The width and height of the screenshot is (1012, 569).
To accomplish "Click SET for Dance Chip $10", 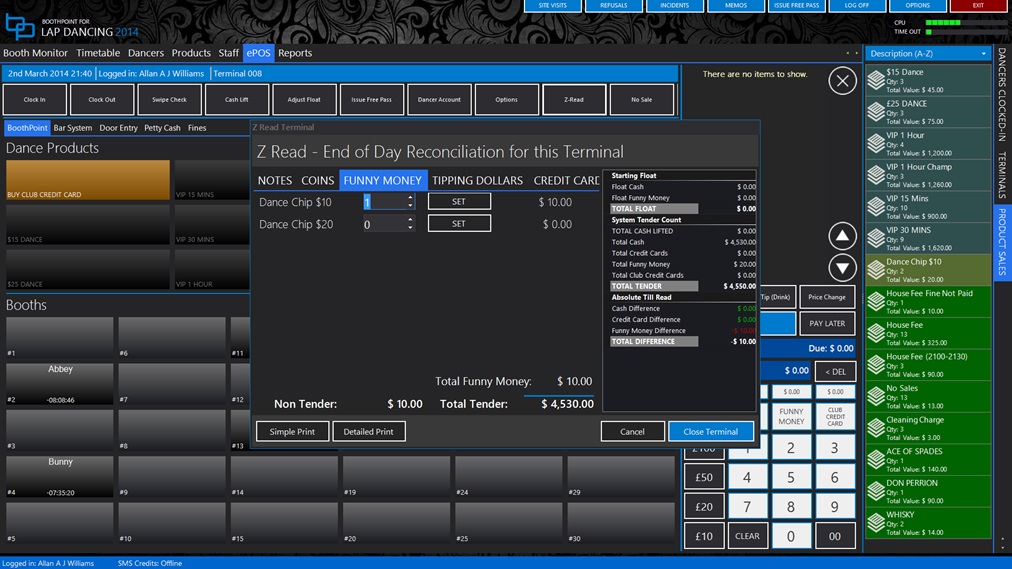I will click(x=459, y=201).
